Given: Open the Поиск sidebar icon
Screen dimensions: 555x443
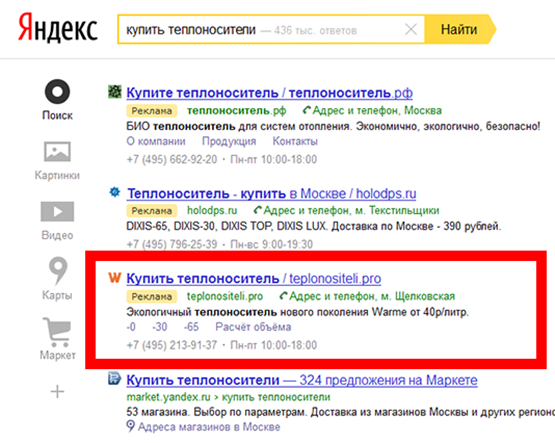Looking at the screenshot, I should pyautogui.click(x=57, y=92).
